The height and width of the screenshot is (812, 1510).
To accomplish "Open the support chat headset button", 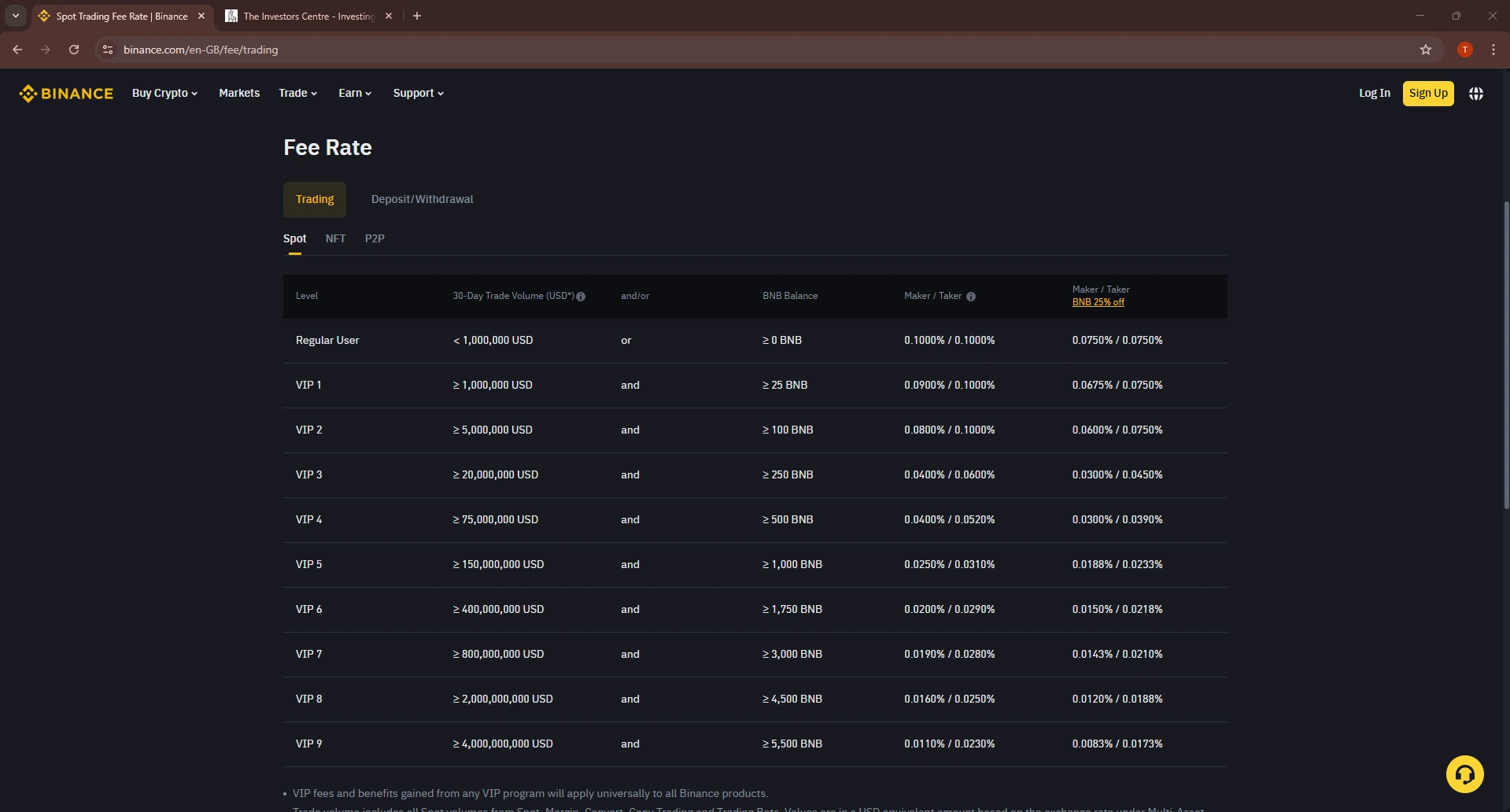I will (x=1464, y=774).
